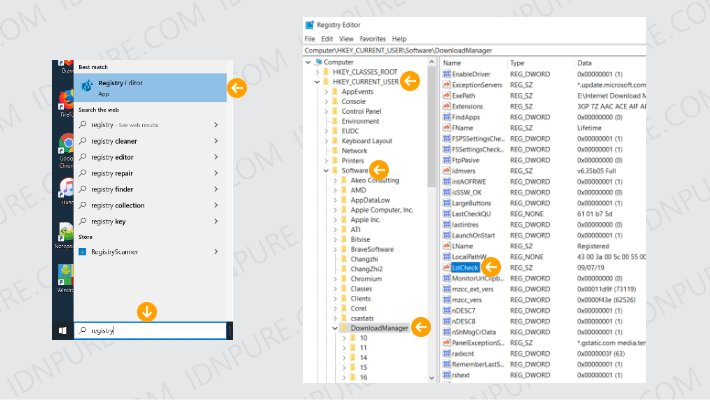This screenshot has height=400, width=710.
Task: Open the Favorites menu in Registry Editor
Action: pyautogui.click(x=373, y=39)
